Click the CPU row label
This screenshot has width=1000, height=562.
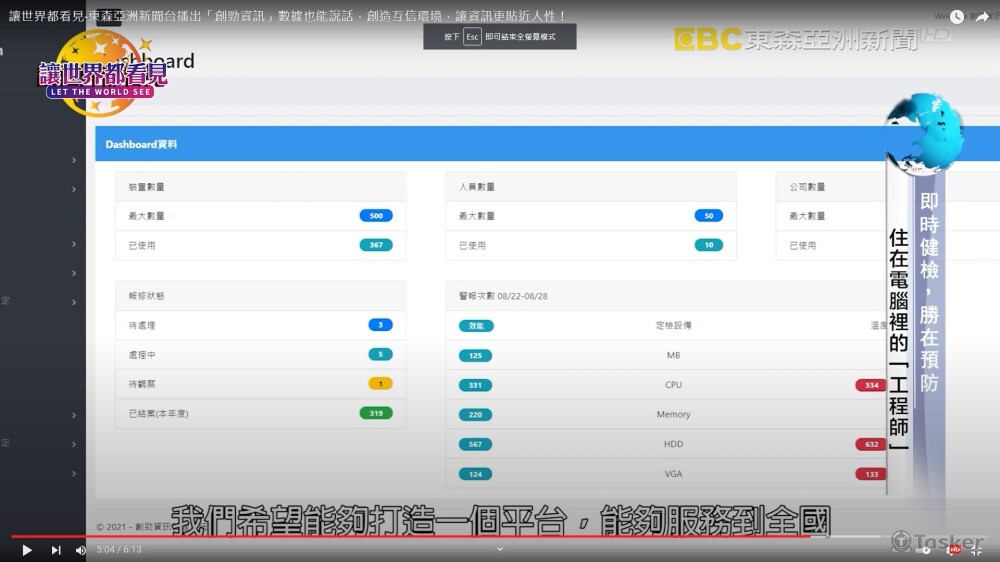pos(673,385)
